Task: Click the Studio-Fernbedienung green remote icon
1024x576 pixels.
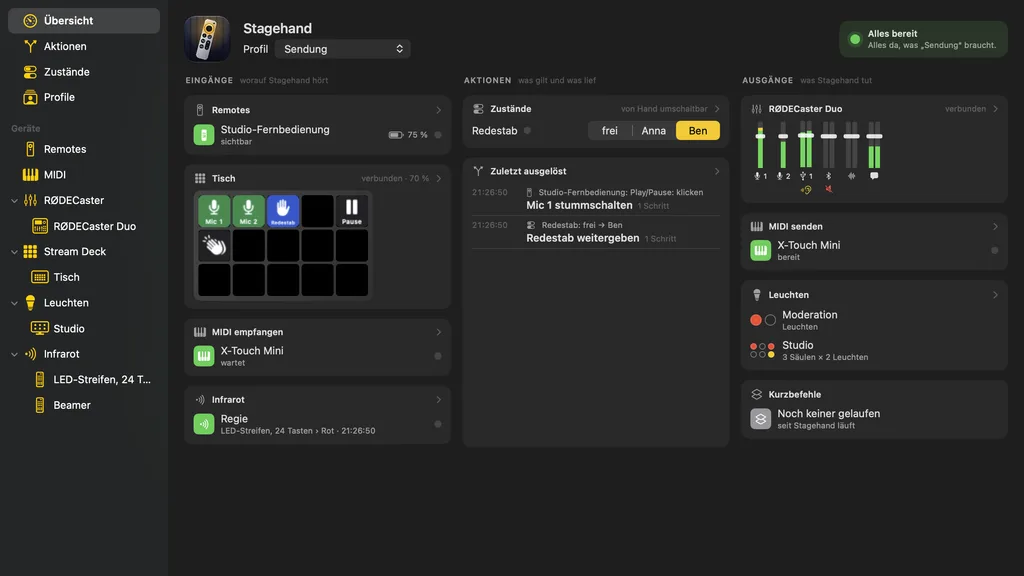Action: tap(204, 135)
